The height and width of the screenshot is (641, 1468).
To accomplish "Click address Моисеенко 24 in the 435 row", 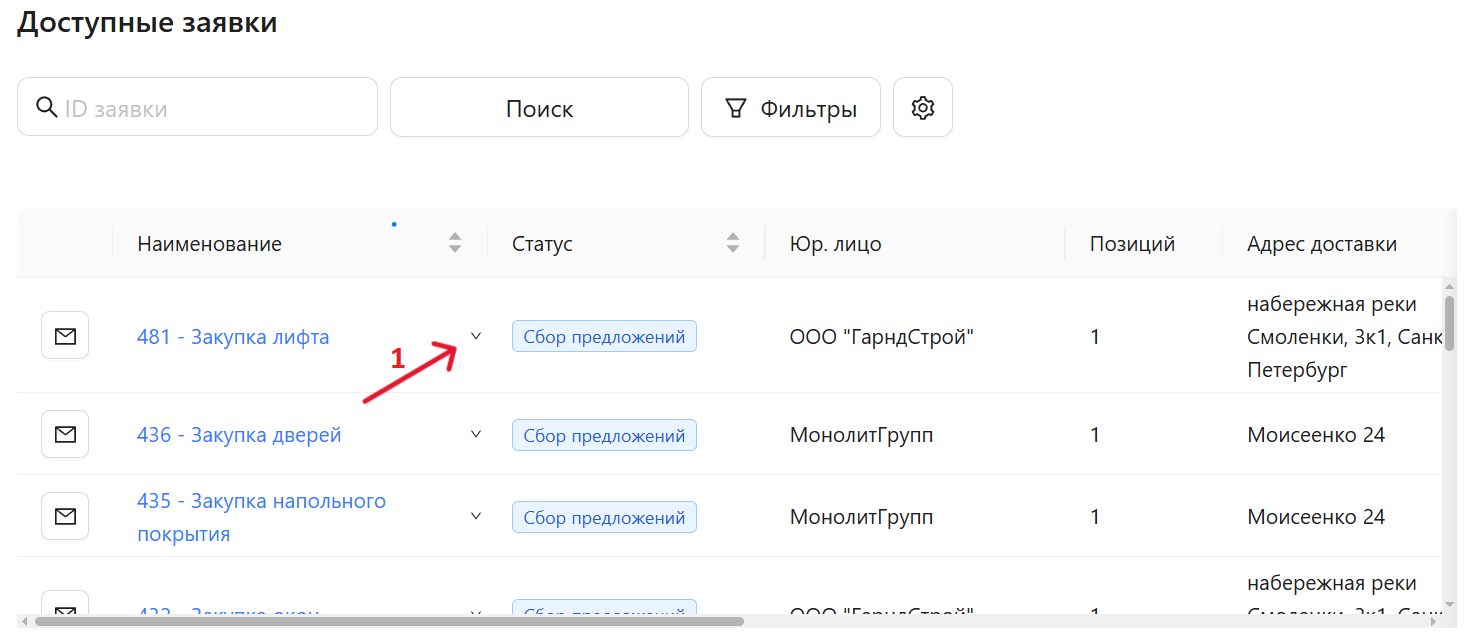I will tap(1316, 517).
